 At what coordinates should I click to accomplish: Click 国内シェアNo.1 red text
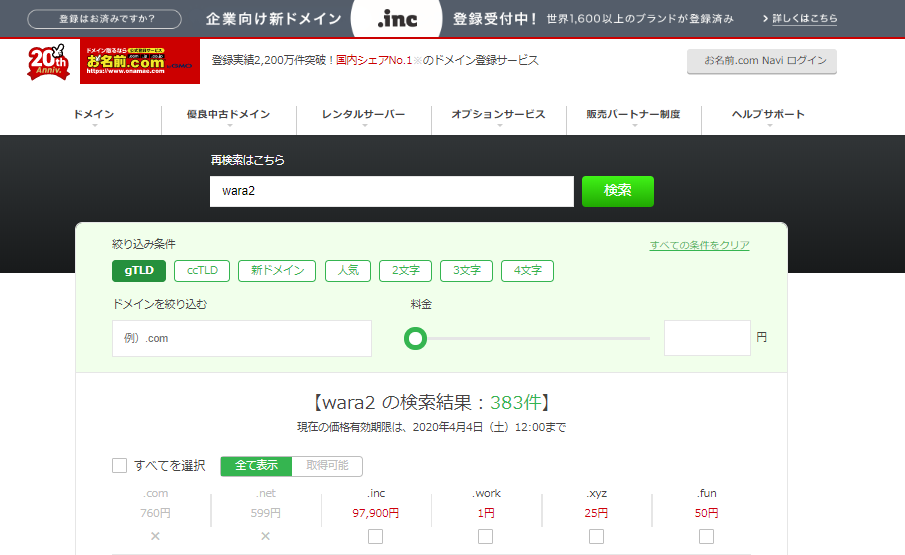tap(374, 61)
